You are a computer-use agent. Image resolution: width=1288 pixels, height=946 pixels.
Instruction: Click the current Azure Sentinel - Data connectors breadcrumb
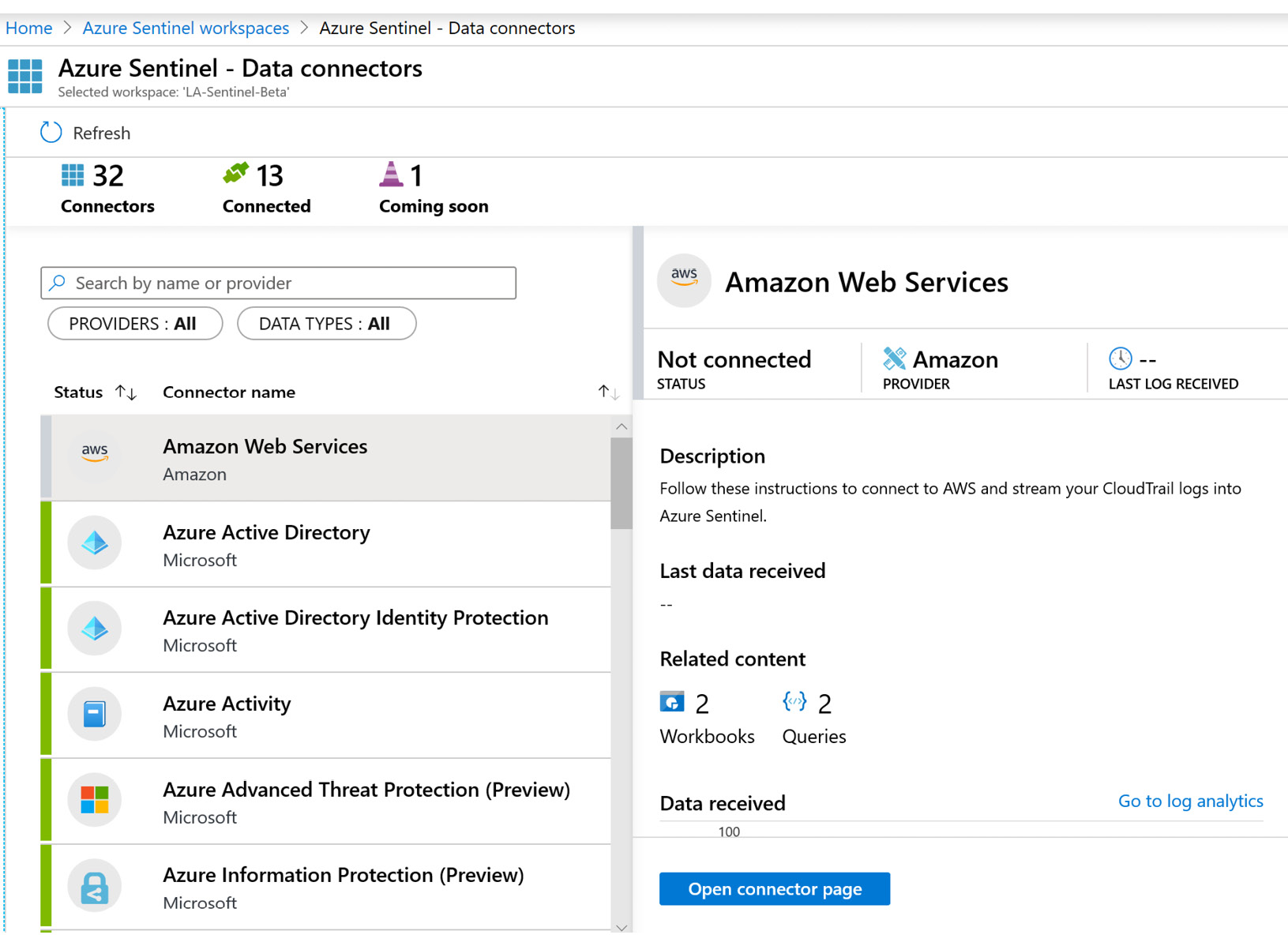(447, 28)
